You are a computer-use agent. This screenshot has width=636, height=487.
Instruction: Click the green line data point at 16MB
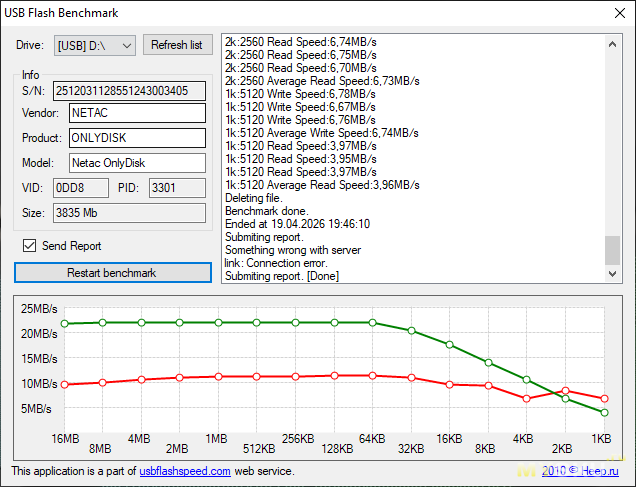(65, 324)
